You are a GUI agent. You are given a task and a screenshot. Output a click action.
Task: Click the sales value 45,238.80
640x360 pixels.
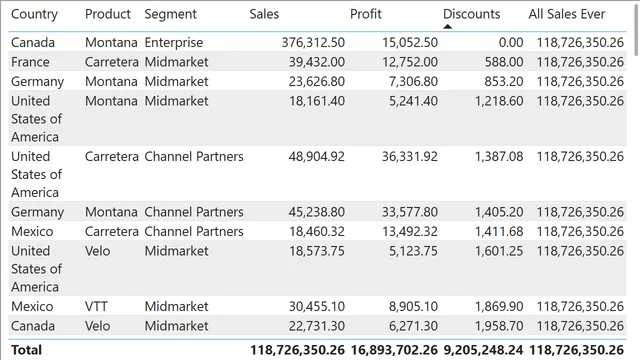[317, 212]
